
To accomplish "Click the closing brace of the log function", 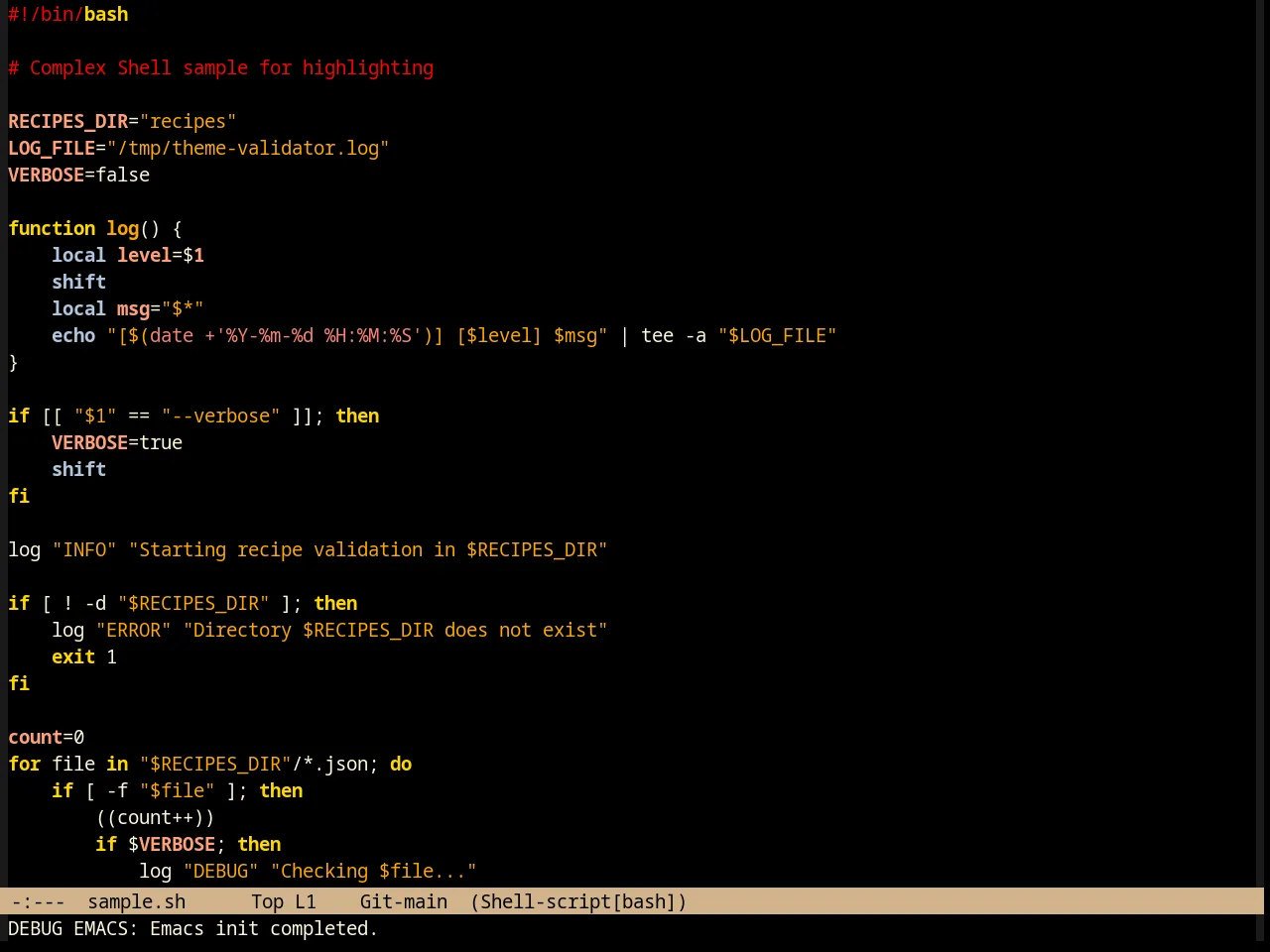I will (x=13, y=362).
